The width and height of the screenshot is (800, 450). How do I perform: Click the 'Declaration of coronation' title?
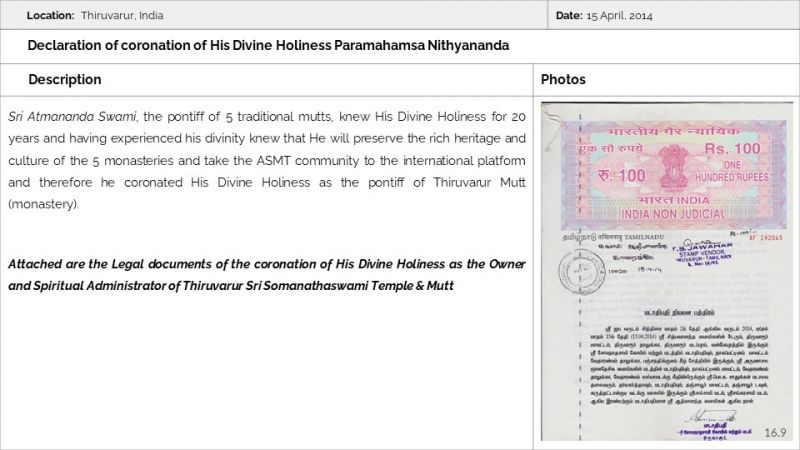[268, 46]
